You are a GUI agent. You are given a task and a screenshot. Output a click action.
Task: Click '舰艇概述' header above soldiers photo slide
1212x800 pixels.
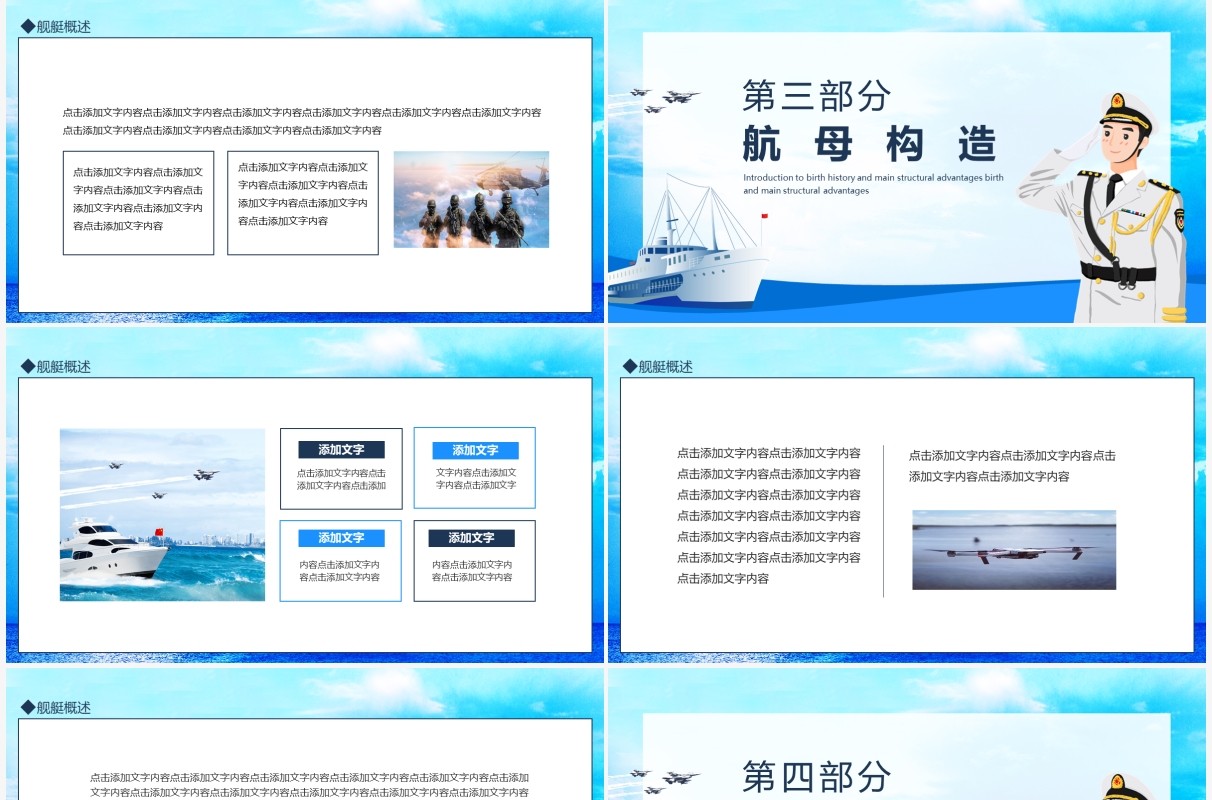(56, 27)
